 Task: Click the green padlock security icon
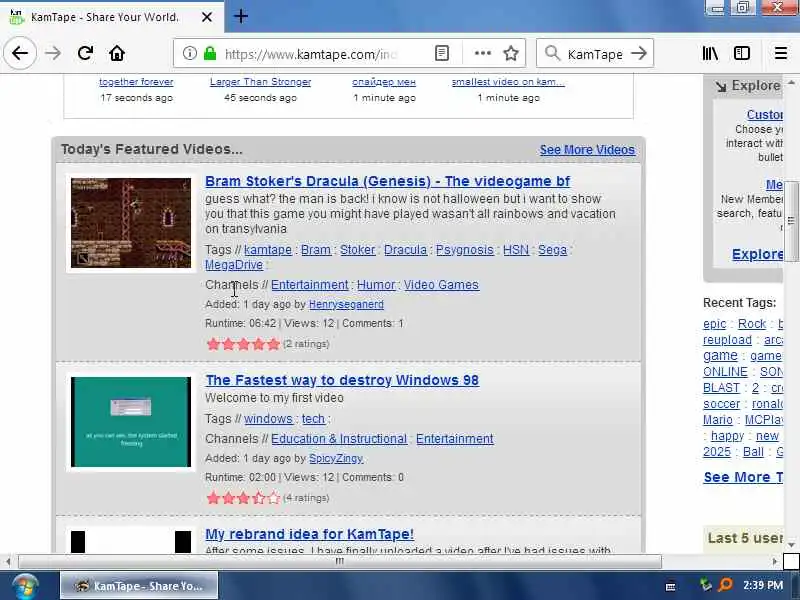point(210,53)
